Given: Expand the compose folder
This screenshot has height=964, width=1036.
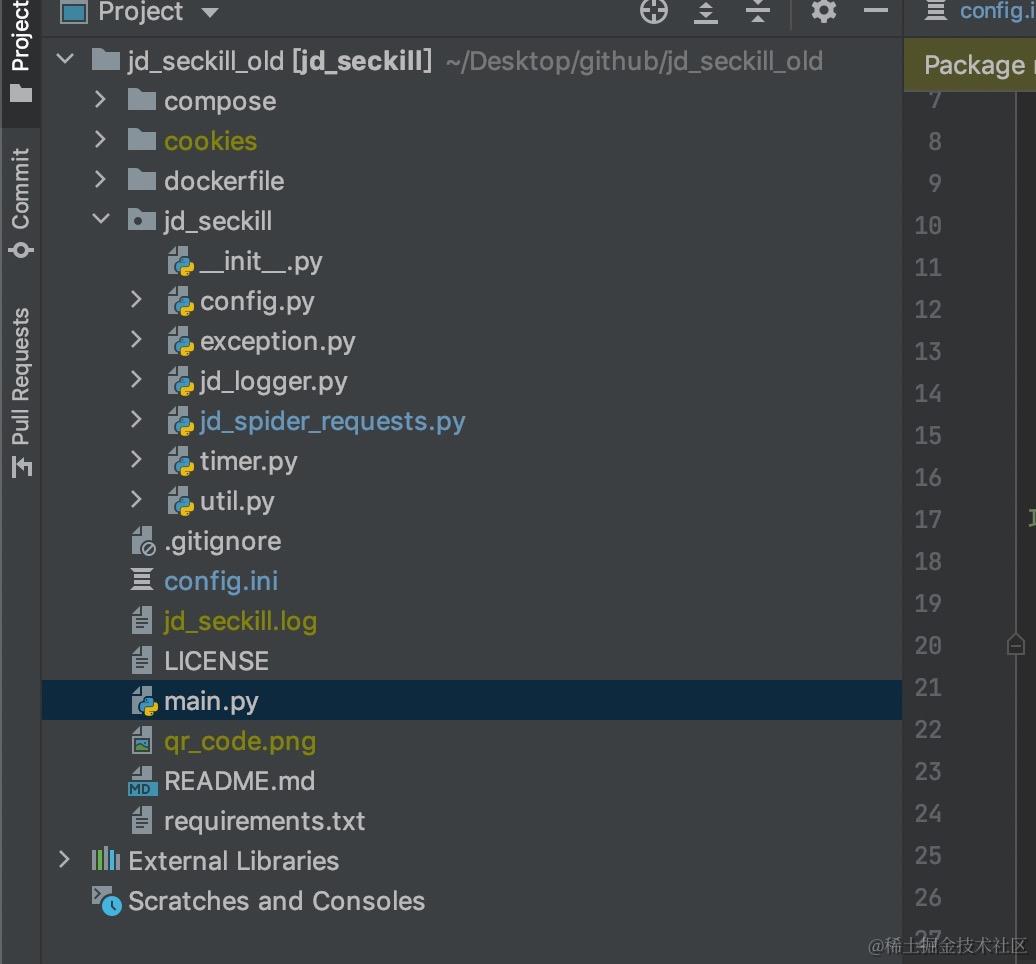Looking at the screenshot, I should click(x=100, y=100).
